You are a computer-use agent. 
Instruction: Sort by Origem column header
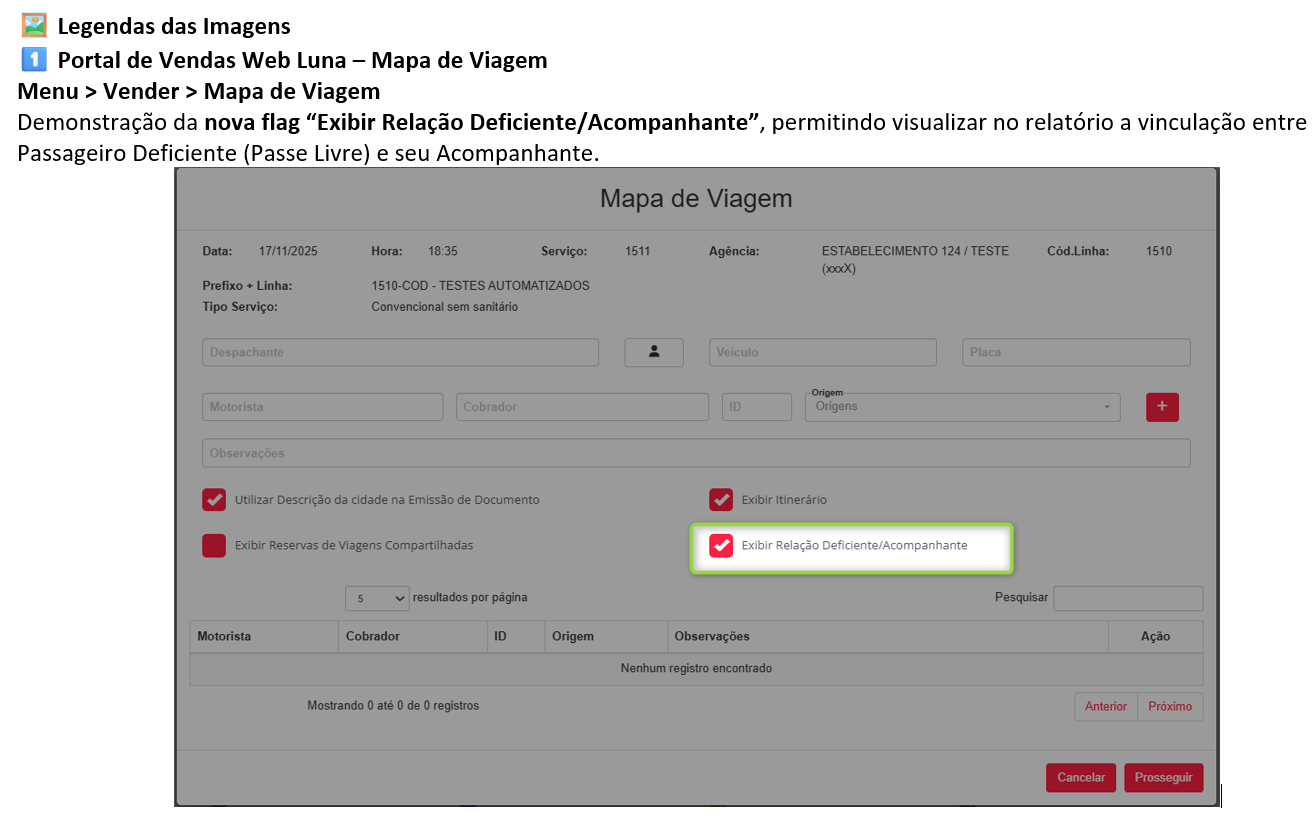pos(605,637)
